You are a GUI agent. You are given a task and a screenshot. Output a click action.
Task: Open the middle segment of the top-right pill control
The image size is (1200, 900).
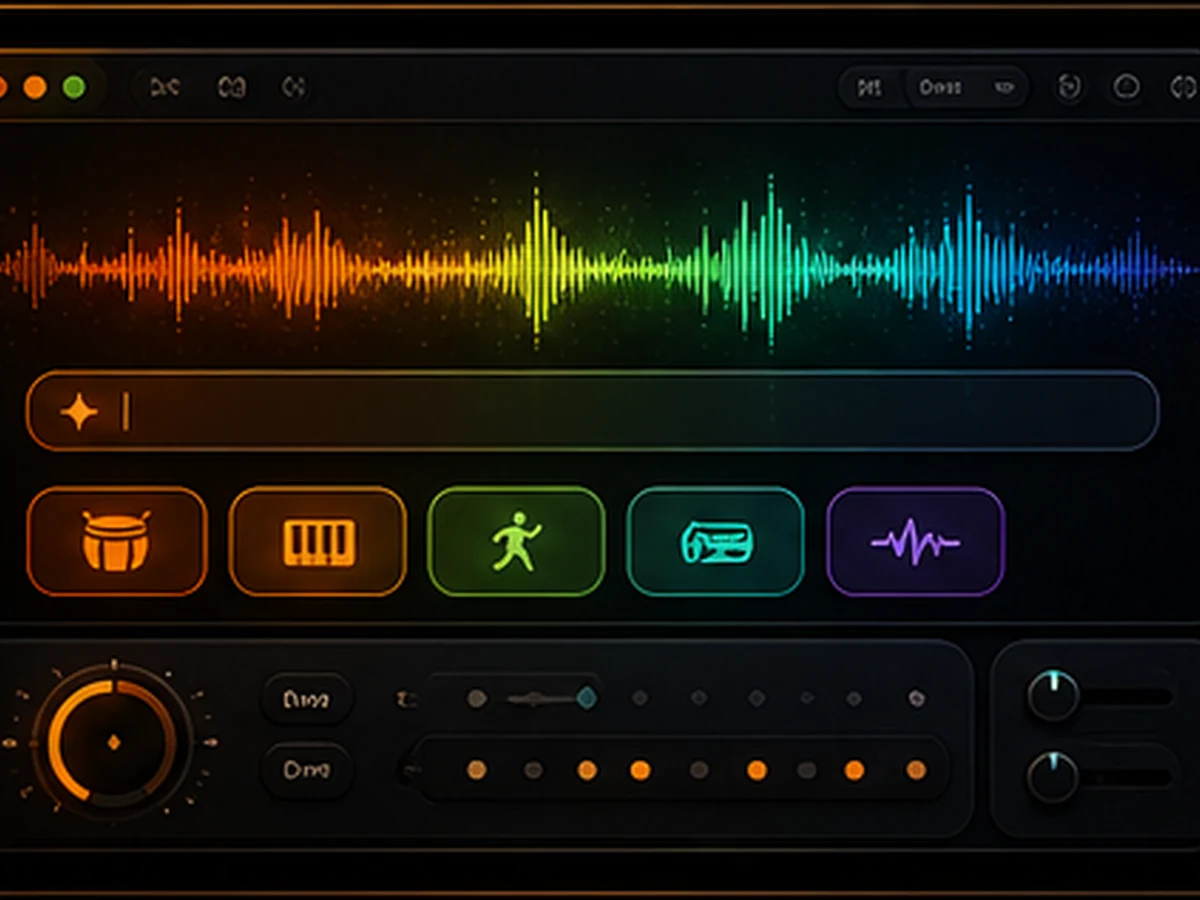pos(940,88)
